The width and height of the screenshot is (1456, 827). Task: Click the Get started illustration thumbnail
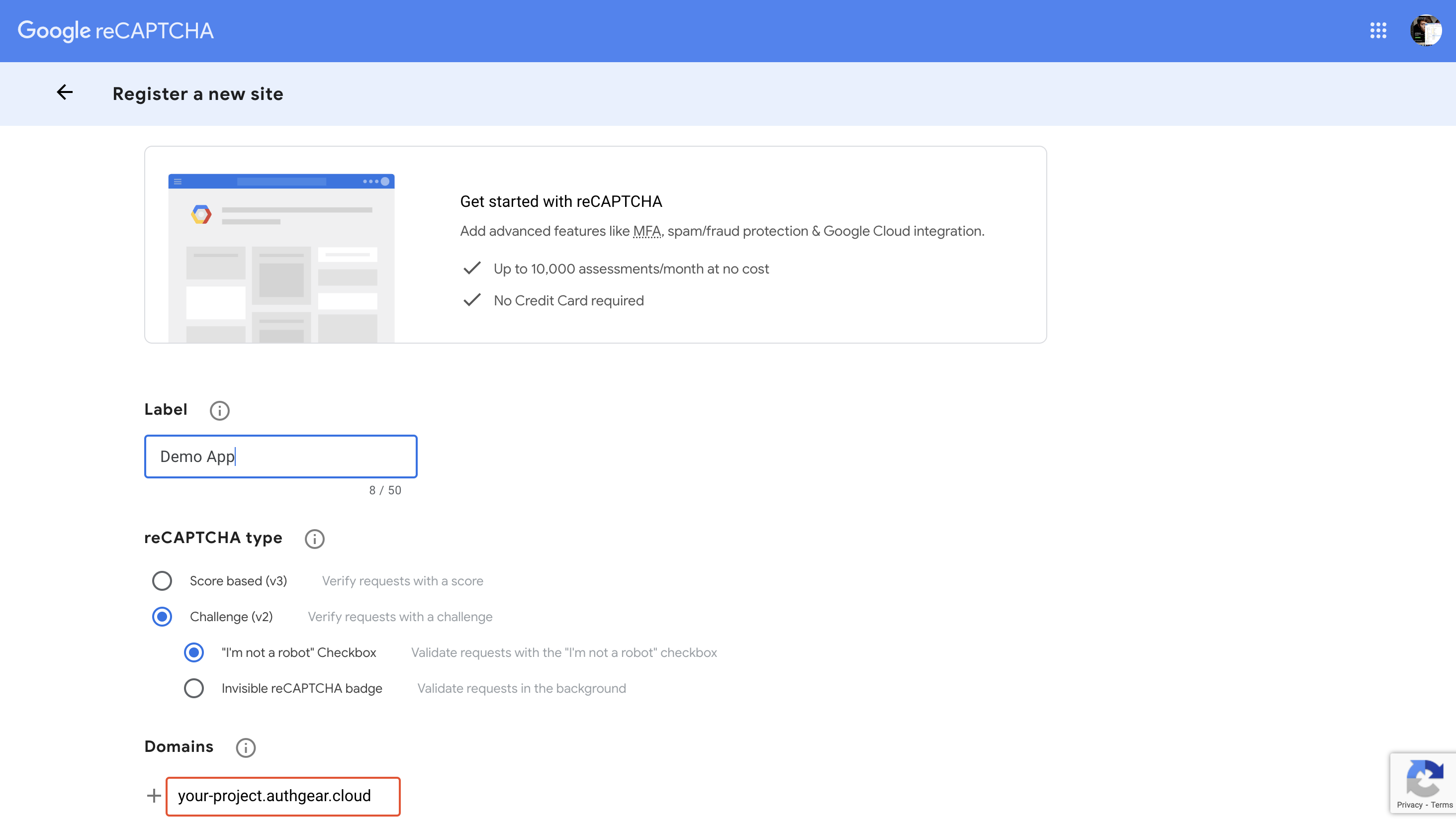pyautogui.click(x=281, y=258)
